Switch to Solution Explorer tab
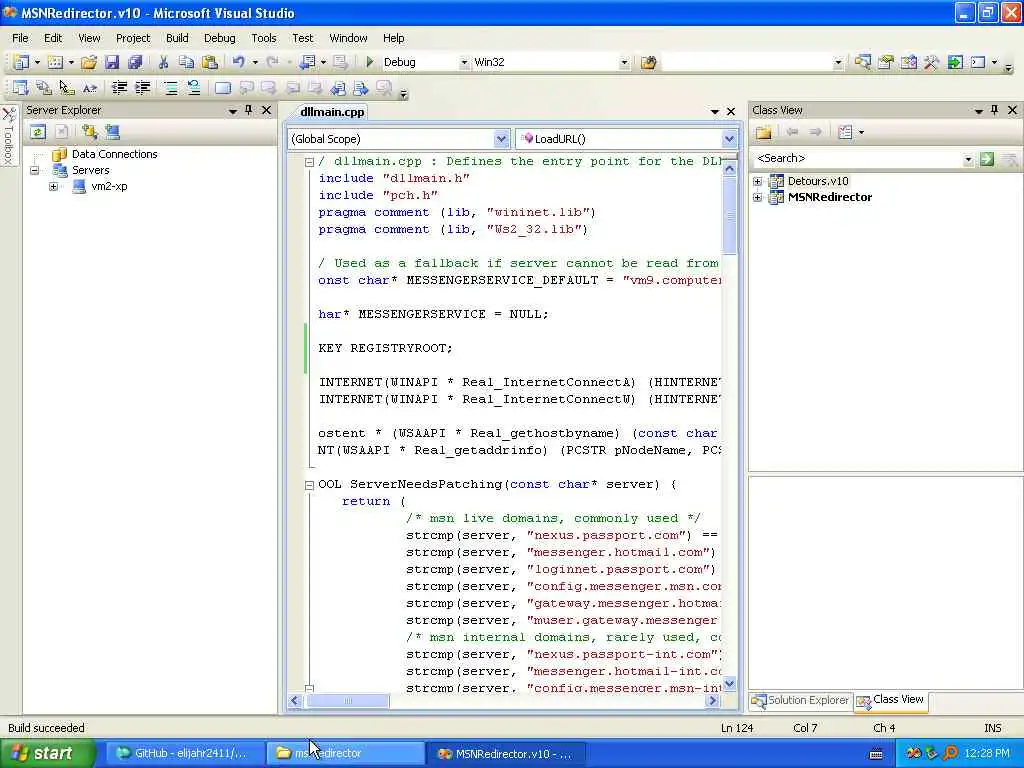The width and height of the screenshot is (1024, 768). (800, 700)
